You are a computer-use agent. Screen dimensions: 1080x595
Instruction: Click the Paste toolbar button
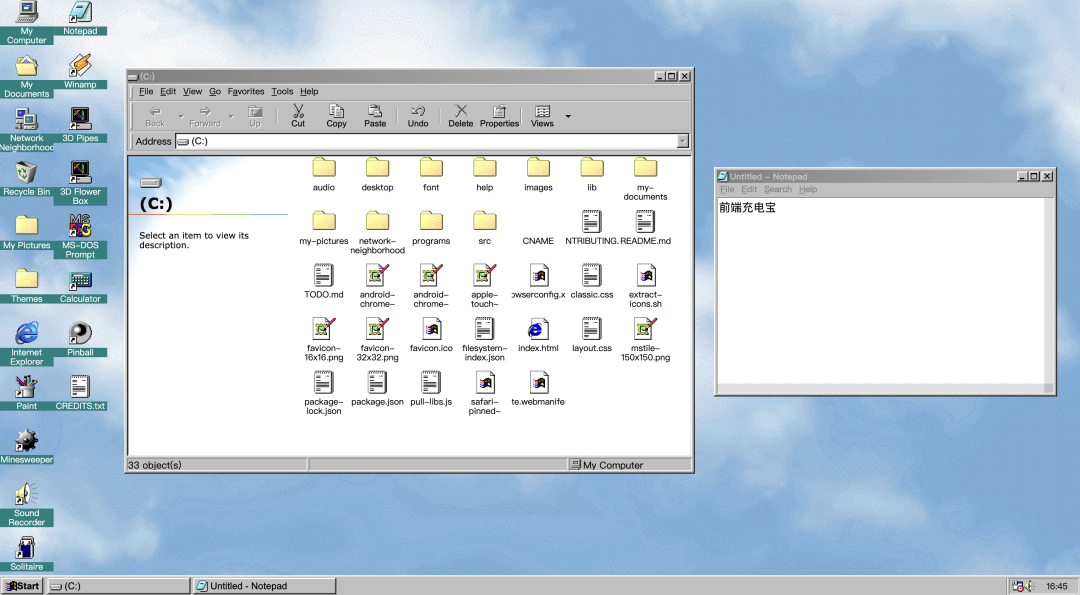click(375, 116)
